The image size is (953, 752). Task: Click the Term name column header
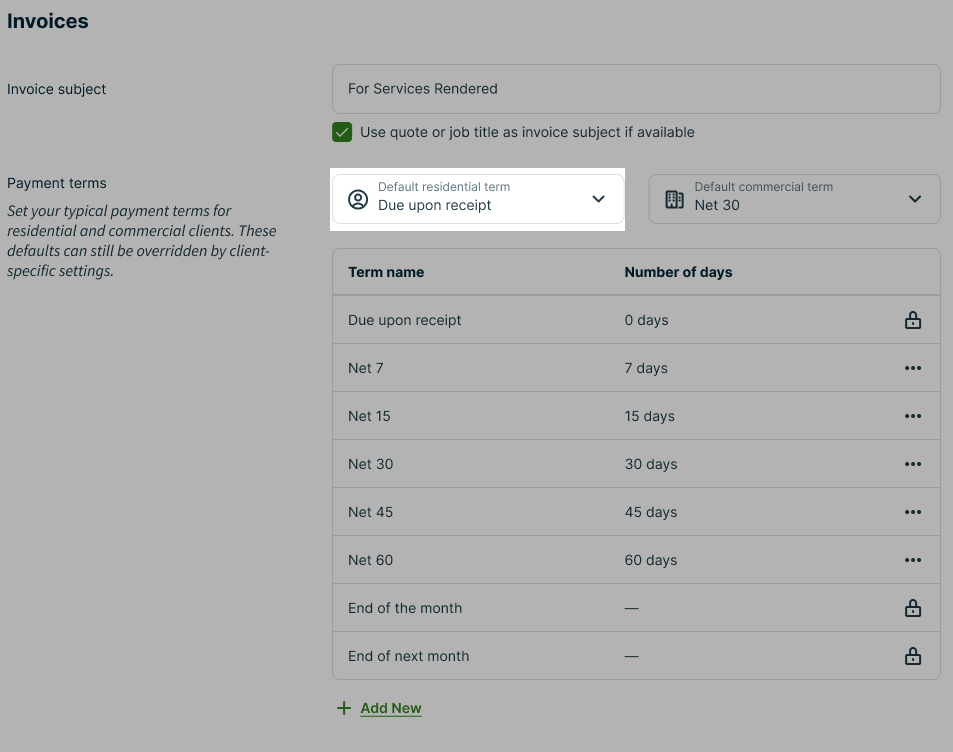(386, 272)
